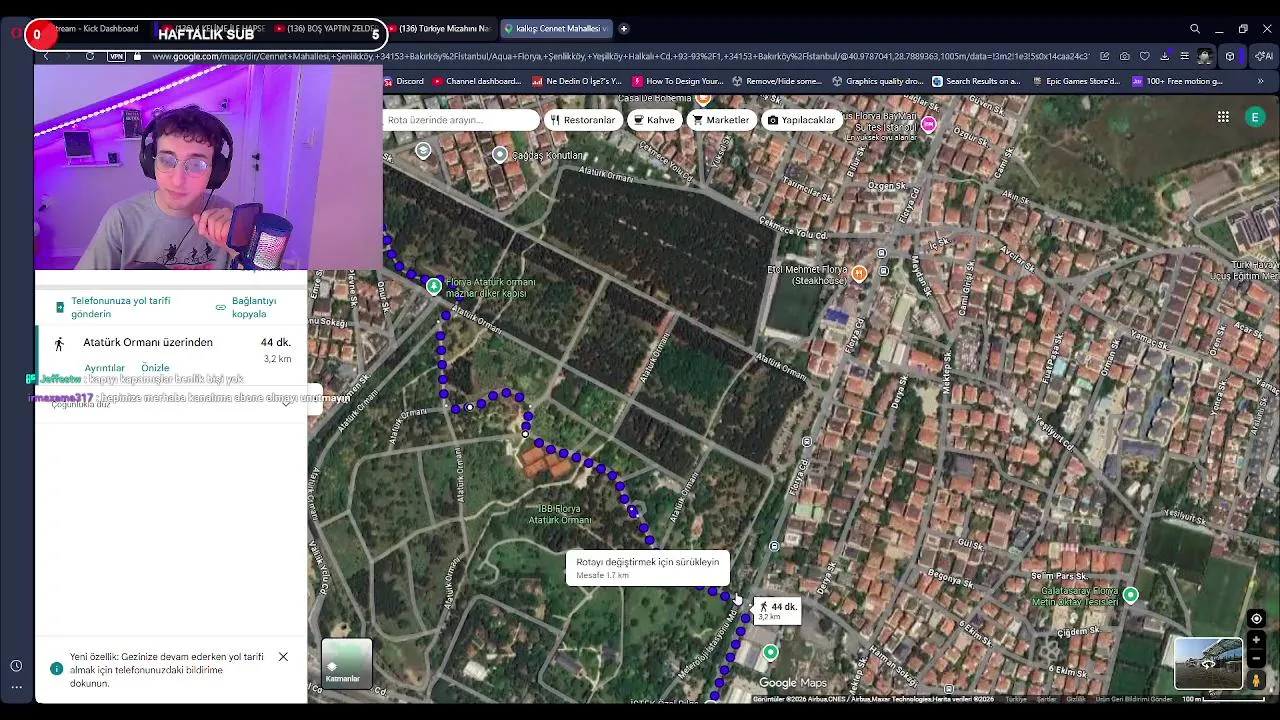1280x720 pixels.
Task: Zoom out with the map minus button
Action: pyautogui.click(x=1257, y=659)
